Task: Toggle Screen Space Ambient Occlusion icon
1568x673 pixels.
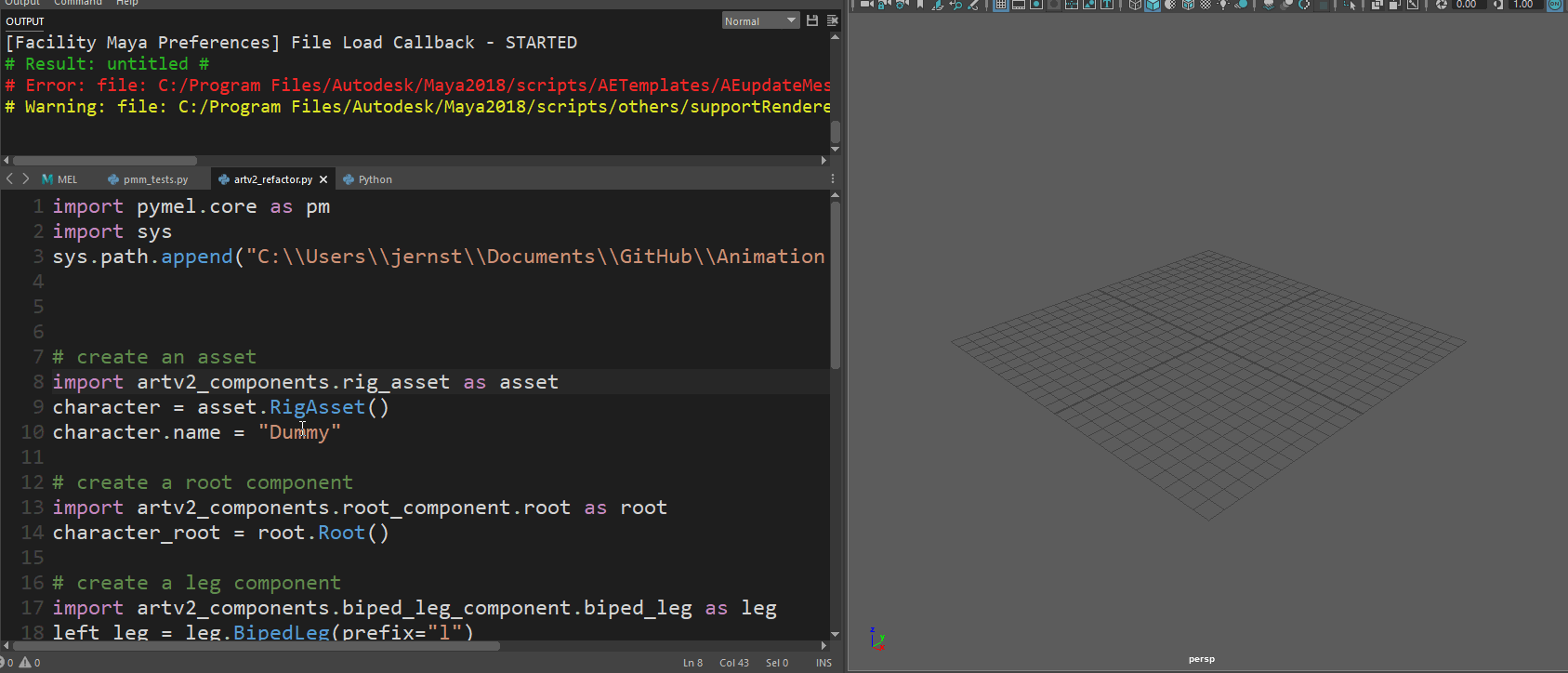Action: (x=1270, y=5)
